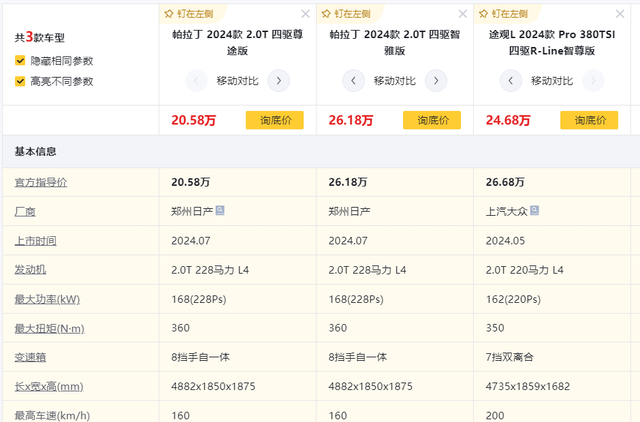Open manufacturer info icon in 尊途版 郑州日产 cell
This screenshot has width=640, height=422.
[220, 211]
